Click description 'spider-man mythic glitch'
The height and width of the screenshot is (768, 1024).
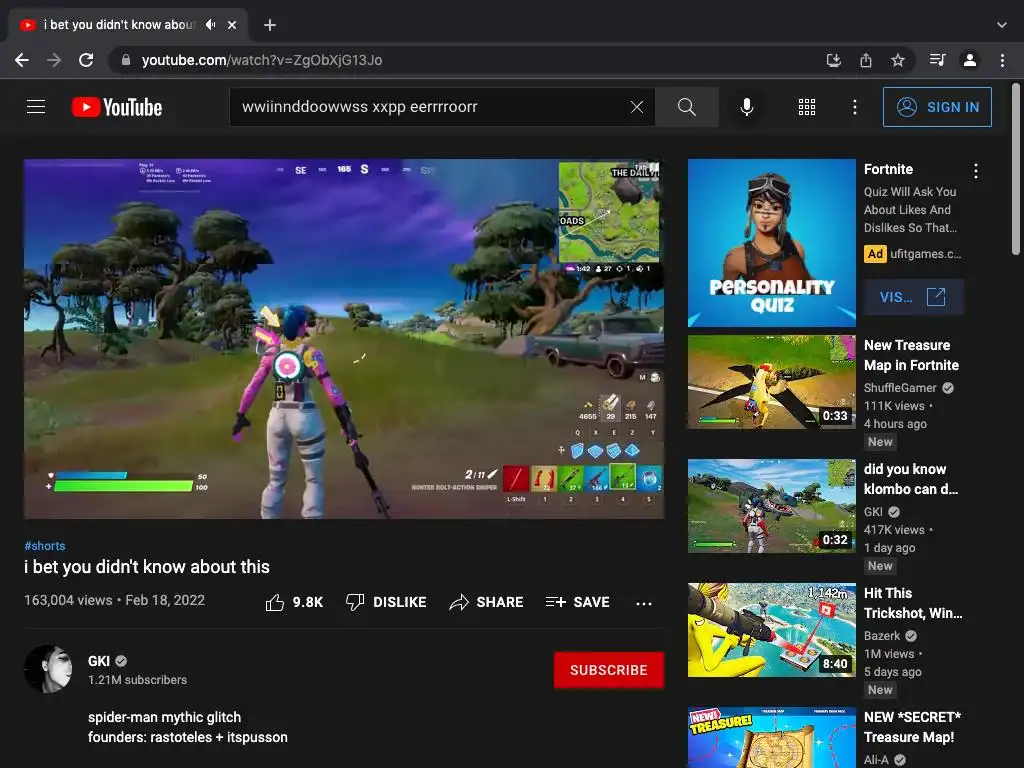click(165, 717)
